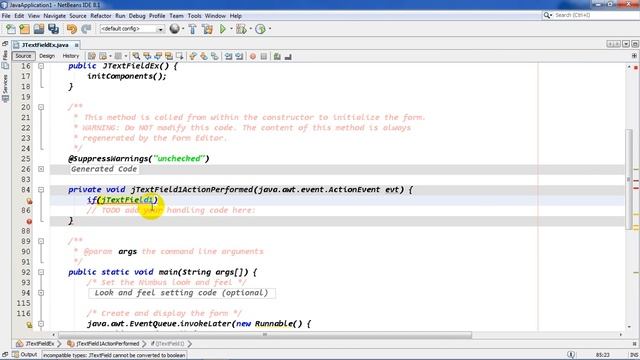Screen dimensions: 640x360
Task: Collapse the comment fold at line 20
Action: [x=41, y=107]
